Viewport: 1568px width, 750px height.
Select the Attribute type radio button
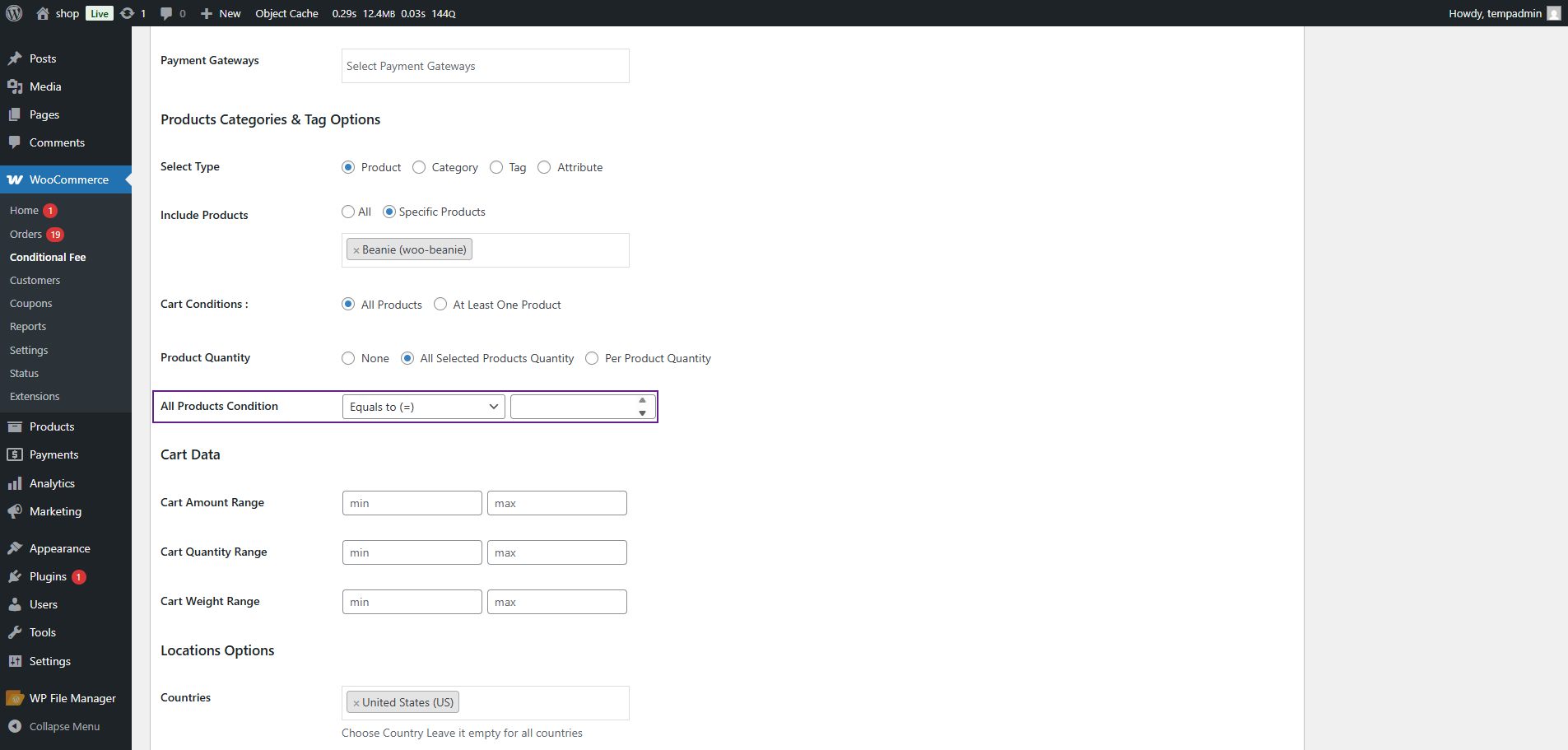[x=544, y=167]
